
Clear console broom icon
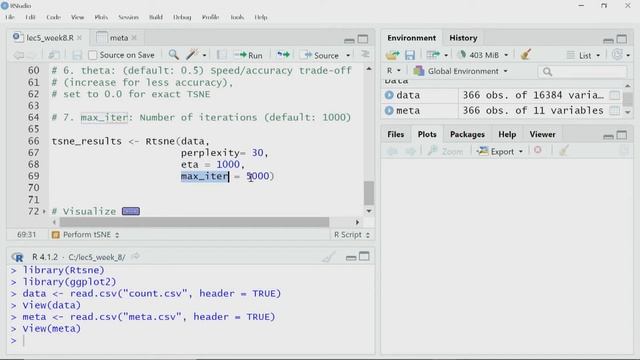click(329, 257)
